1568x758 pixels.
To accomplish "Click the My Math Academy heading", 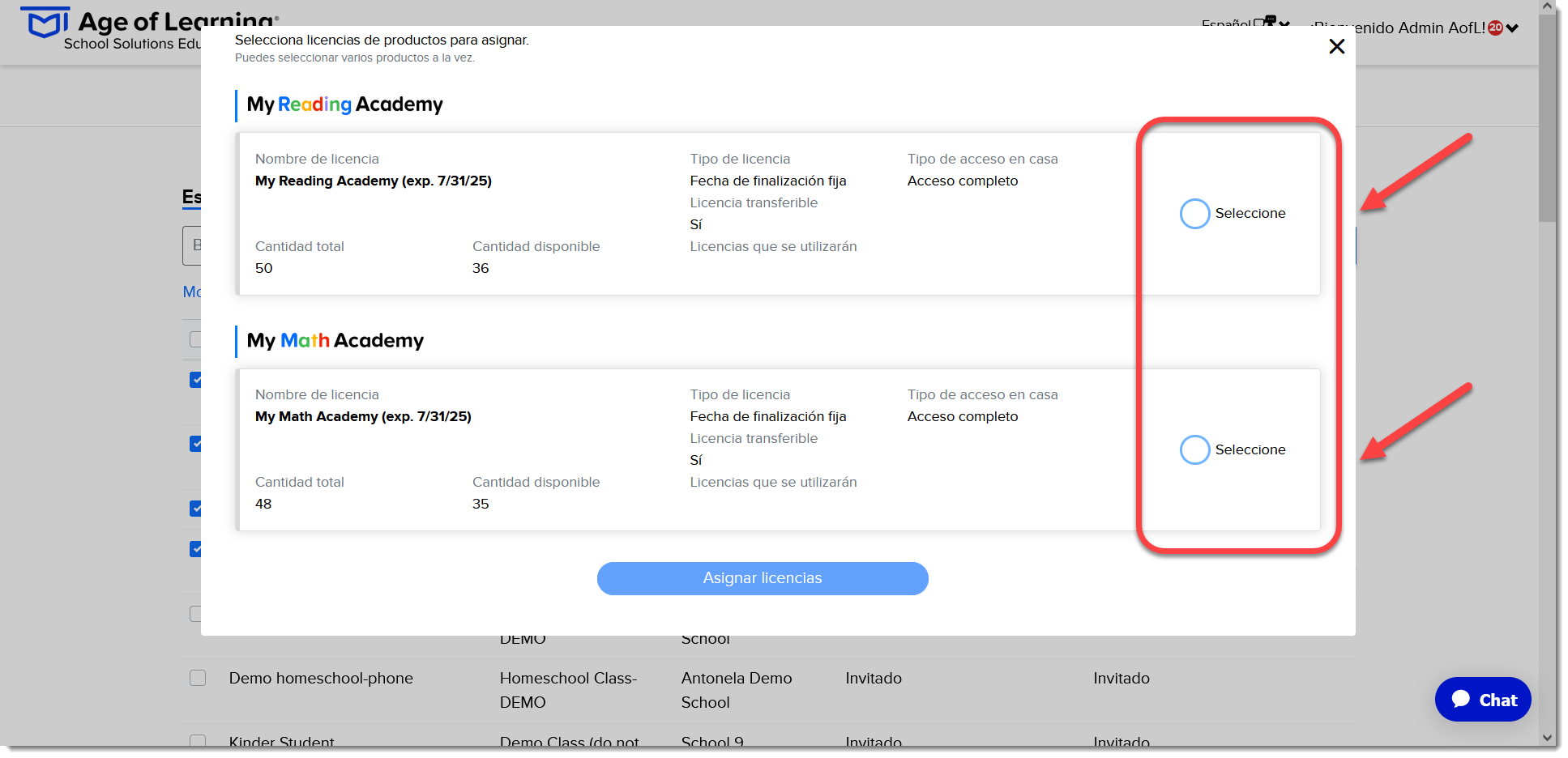I will pyautogui.click(x=335, y=340).
